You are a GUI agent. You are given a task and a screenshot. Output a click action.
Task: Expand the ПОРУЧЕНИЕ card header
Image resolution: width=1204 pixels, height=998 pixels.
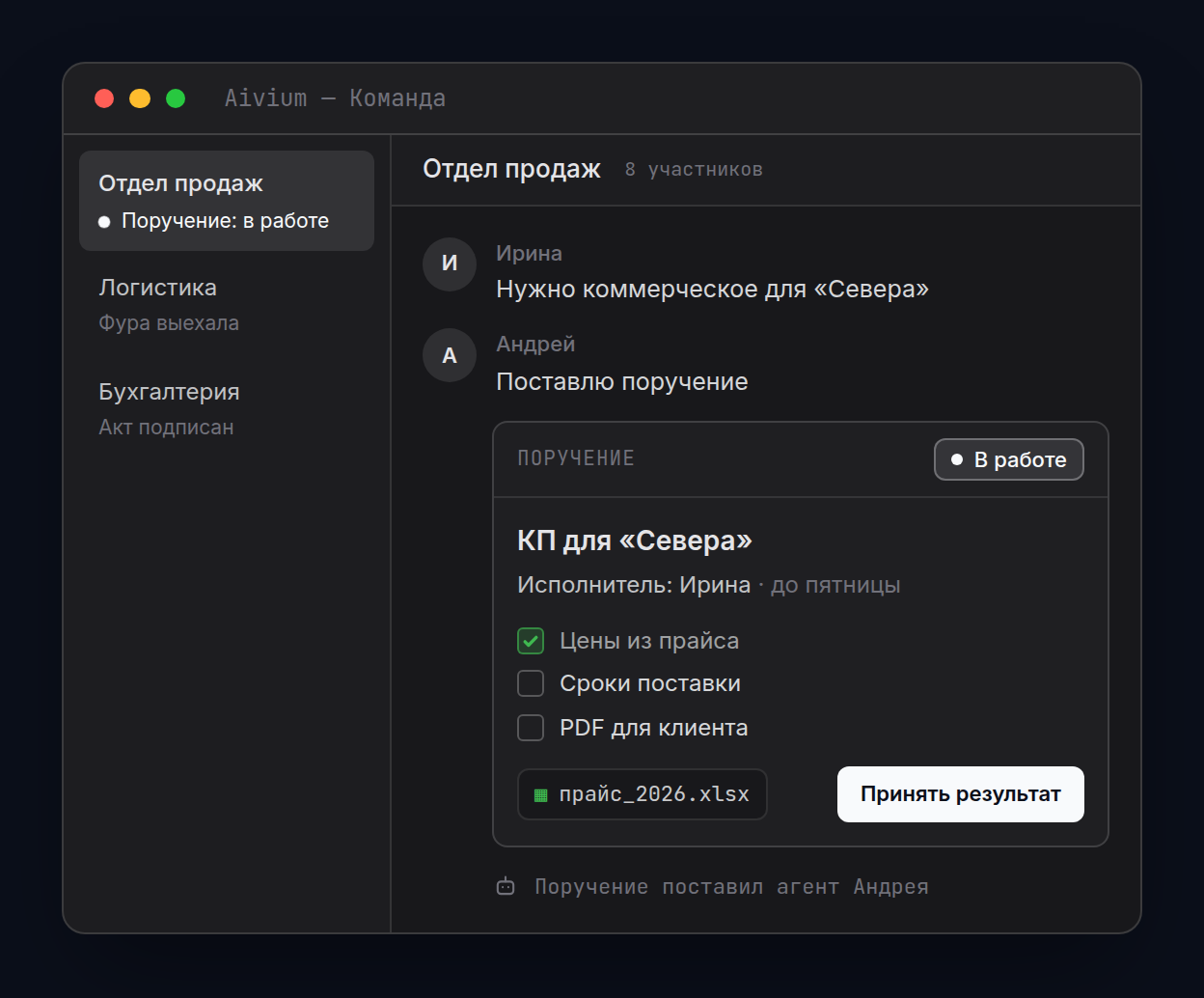point(801,459)
